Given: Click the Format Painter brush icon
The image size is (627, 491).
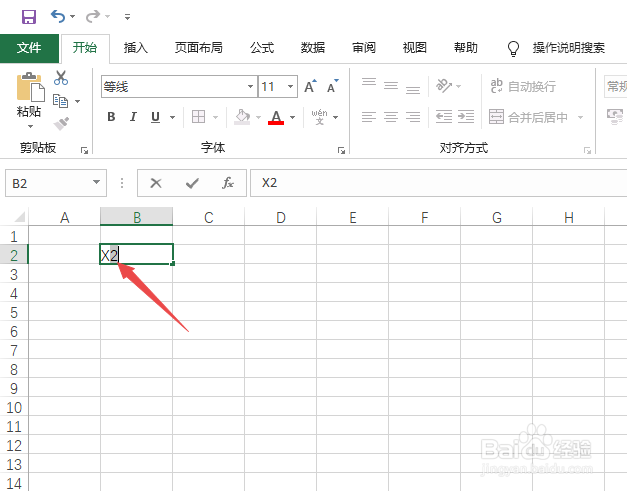Looking at the screenshot, I should [x=61, y=124].
